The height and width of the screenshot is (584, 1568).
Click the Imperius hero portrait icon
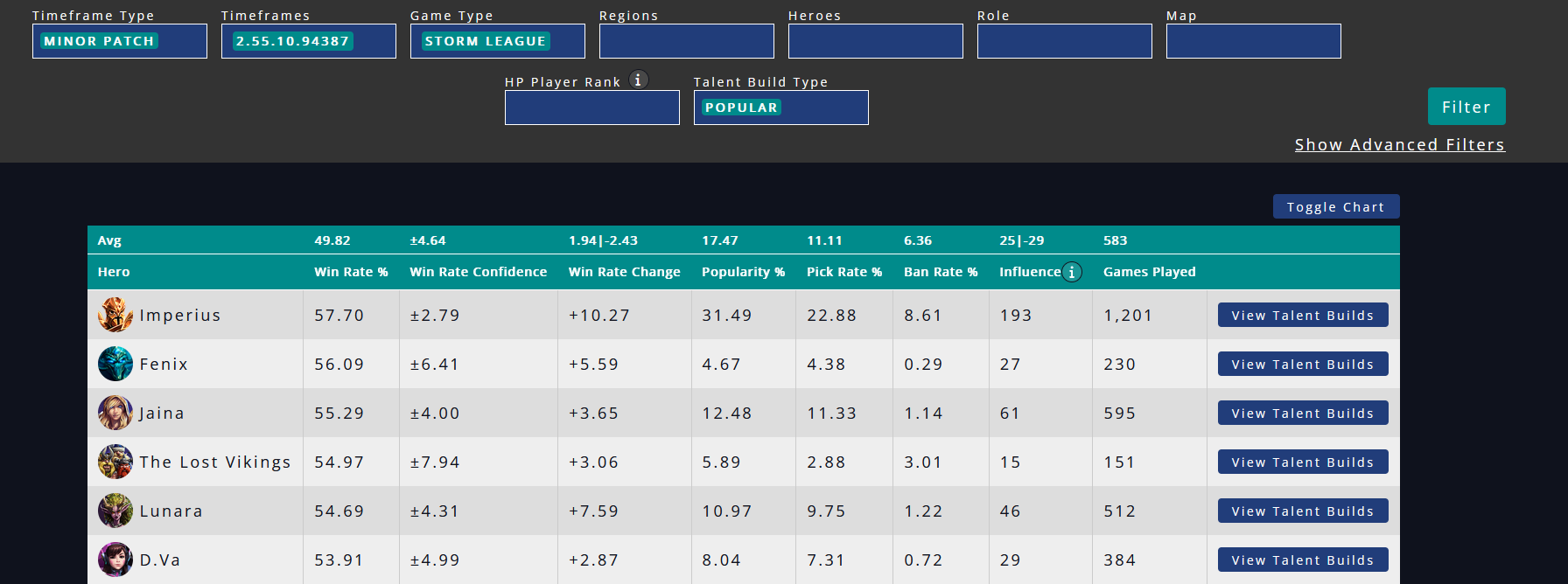click(115, 315)
